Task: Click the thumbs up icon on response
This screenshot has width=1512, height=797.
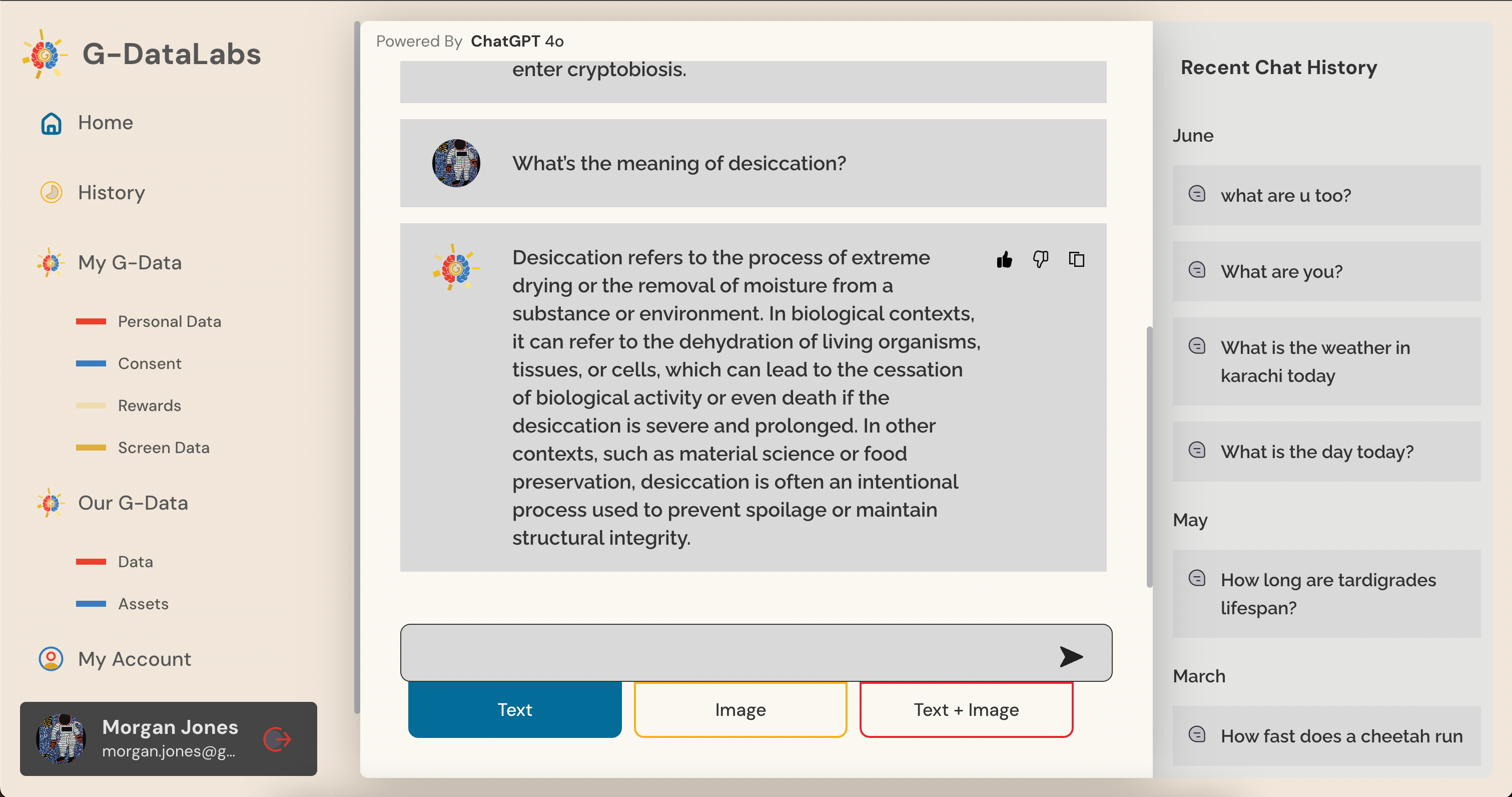Action: 1004,259
